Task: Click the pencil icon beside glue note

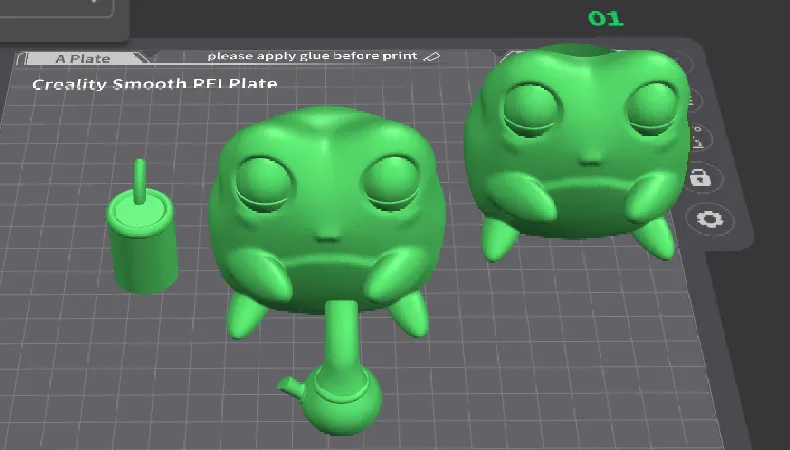Action: (x=431, y=57)
